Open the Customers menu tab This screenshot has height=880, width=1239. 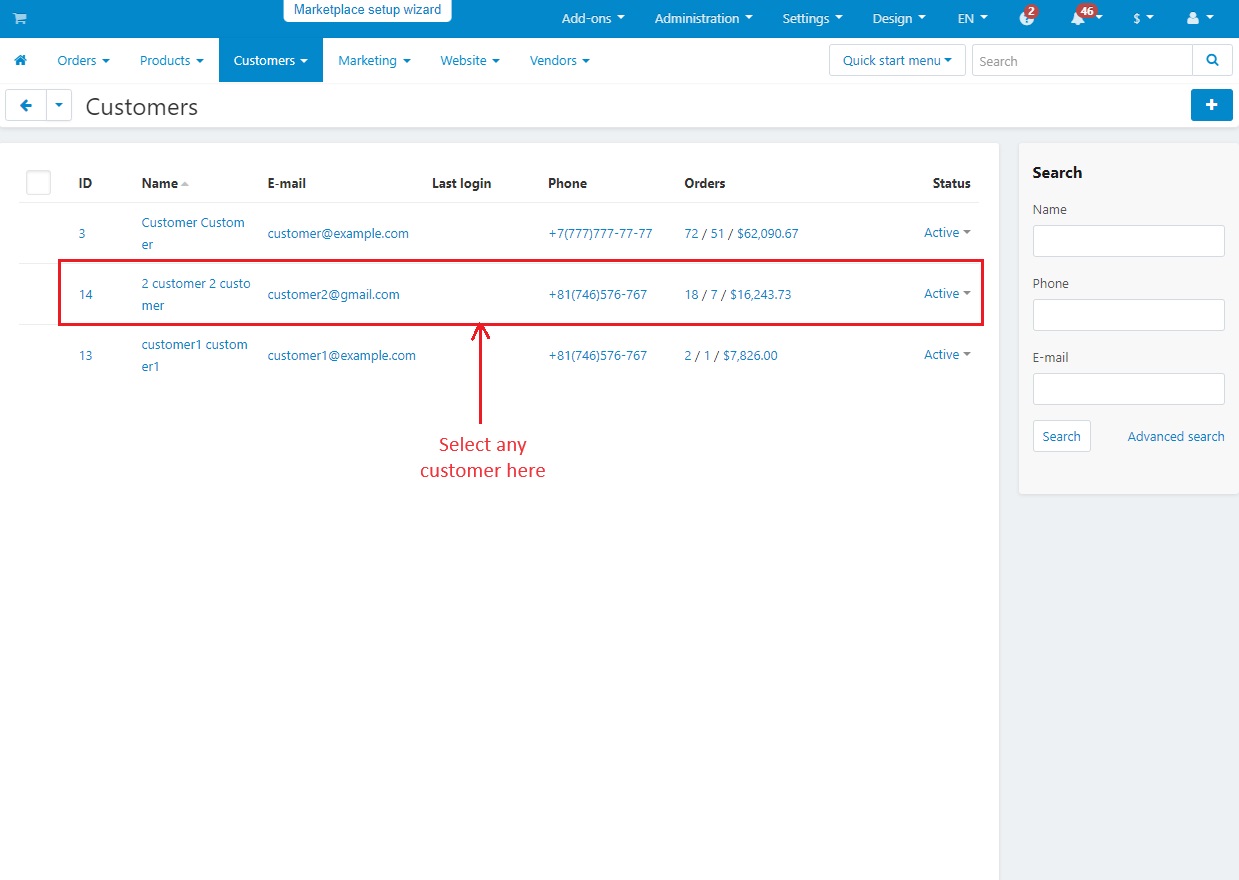[x=271, y=60]
